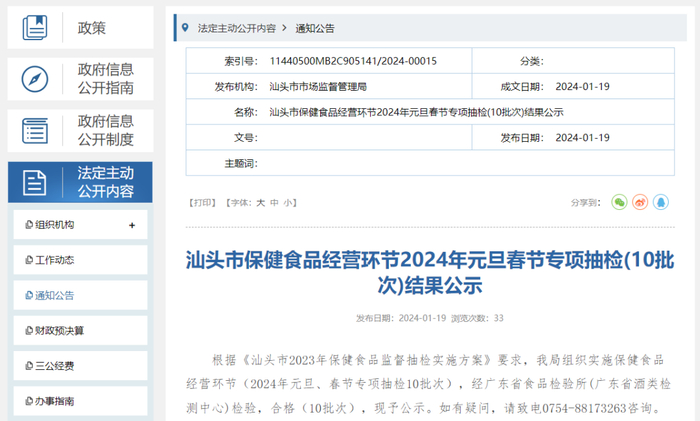This screenshot has width=700, height=421.
Task: Open 办事指南 submenu item
Action: 80,401
